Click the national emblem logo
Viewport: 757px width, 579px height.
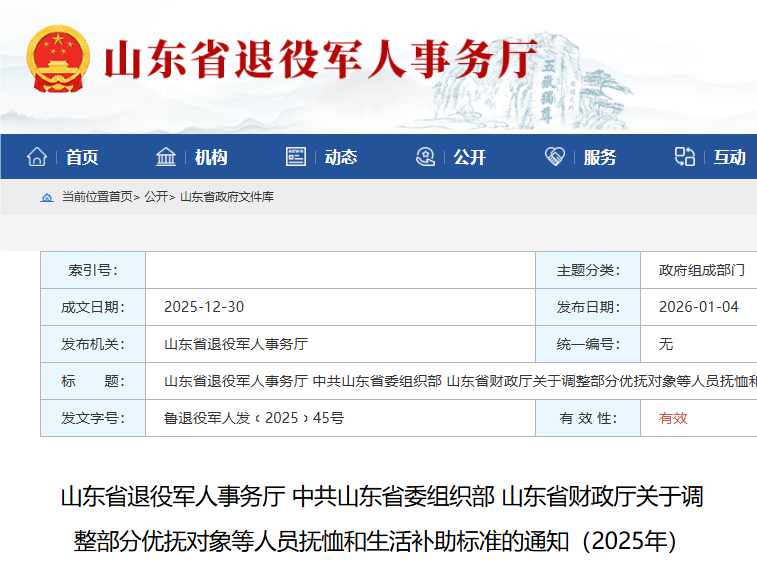click(x=57, y=60)
